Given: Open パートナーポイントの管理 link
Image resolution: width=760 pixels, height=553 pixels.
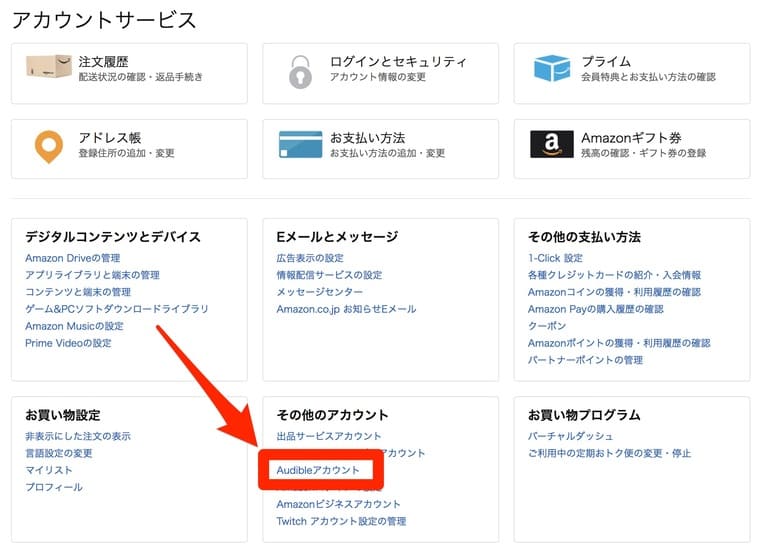Looking at the screenshot, I should (x=586, y=360).
